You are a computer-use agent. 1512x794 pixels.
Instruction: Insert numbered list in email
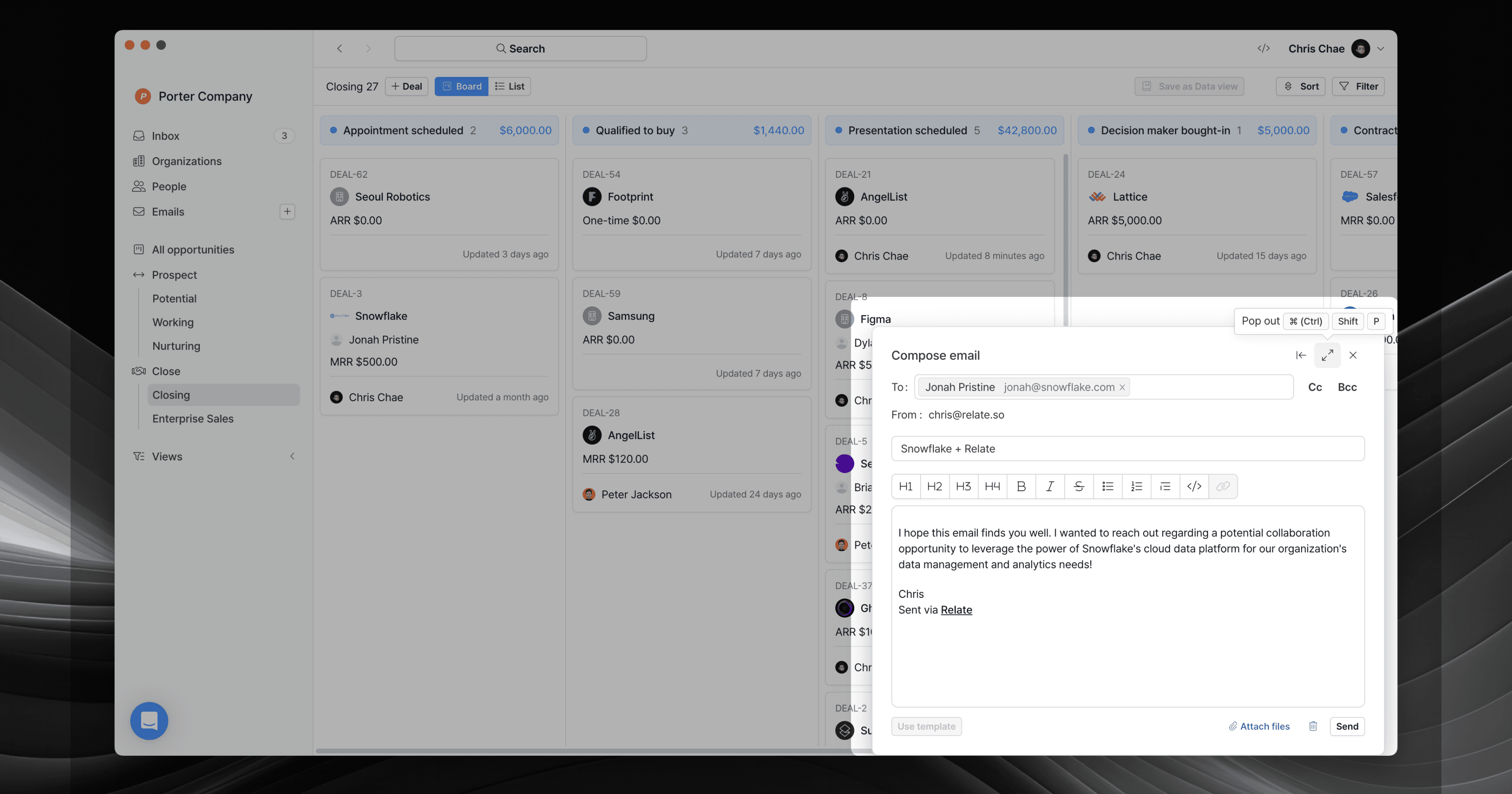(1137, 486)
